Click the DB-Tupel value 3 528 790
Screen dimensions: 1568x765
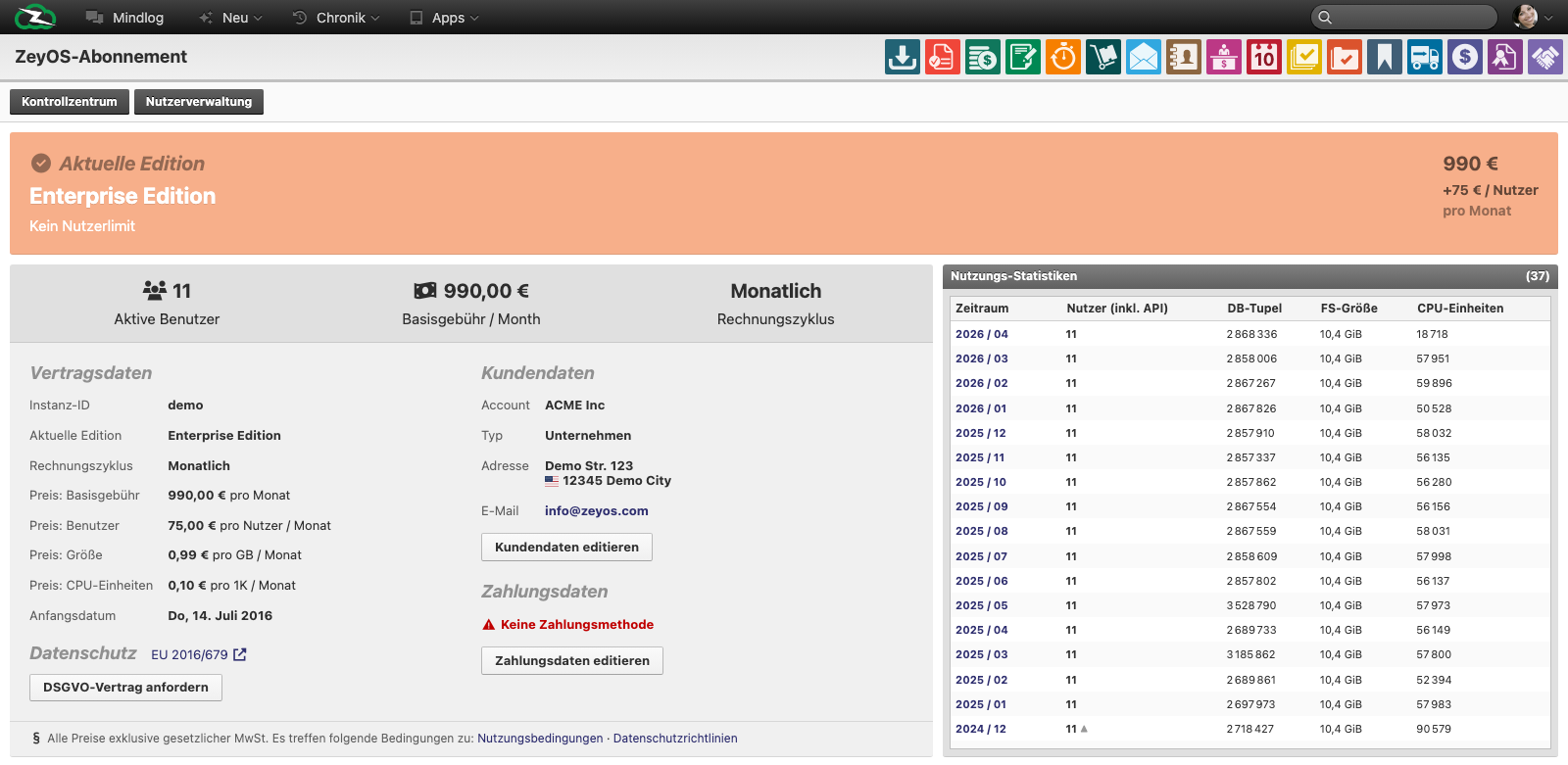(1251, 605)
